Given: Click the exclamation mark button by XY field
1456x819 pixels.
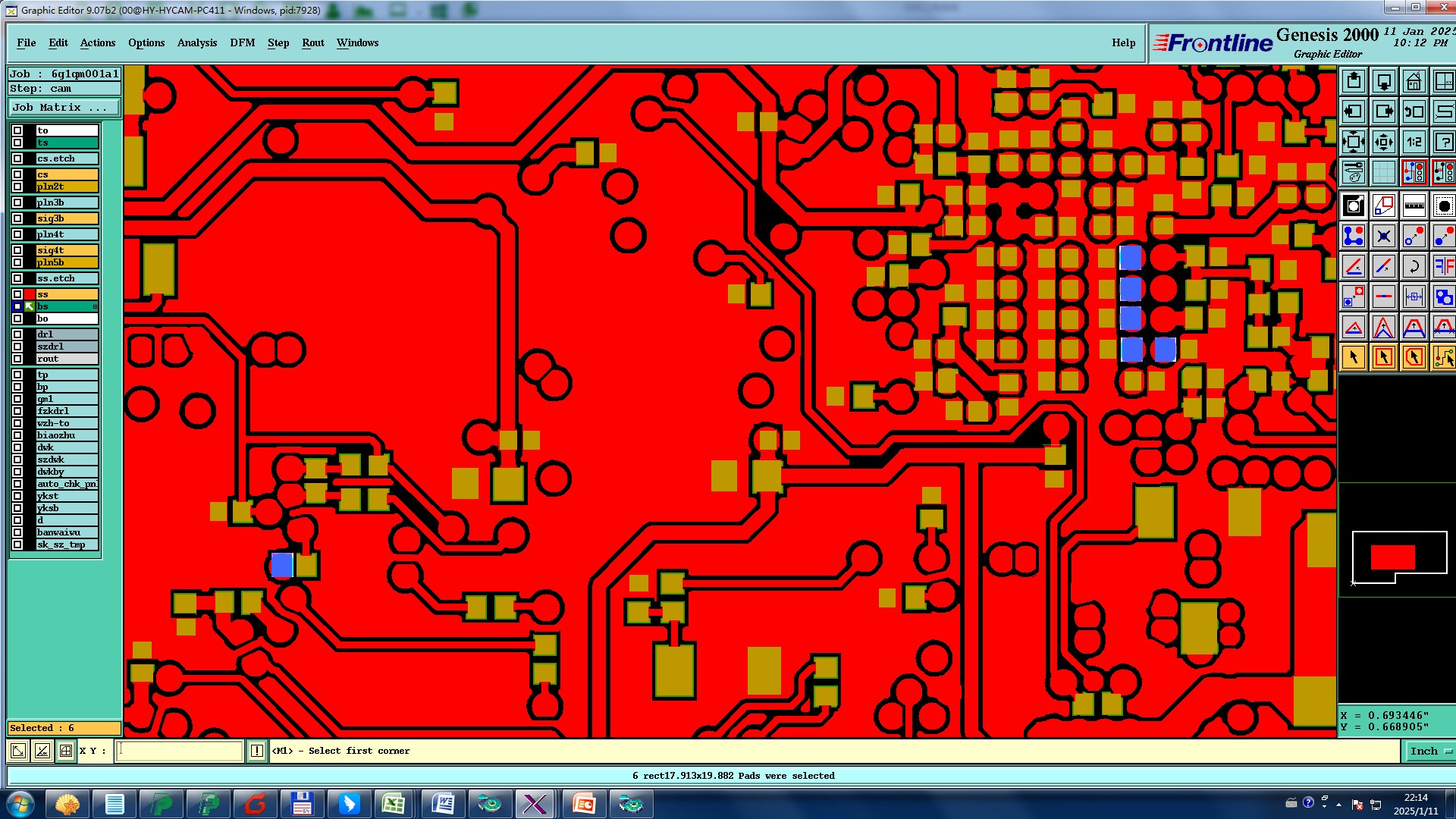Looking at the screenshot, I should [257, 751].
